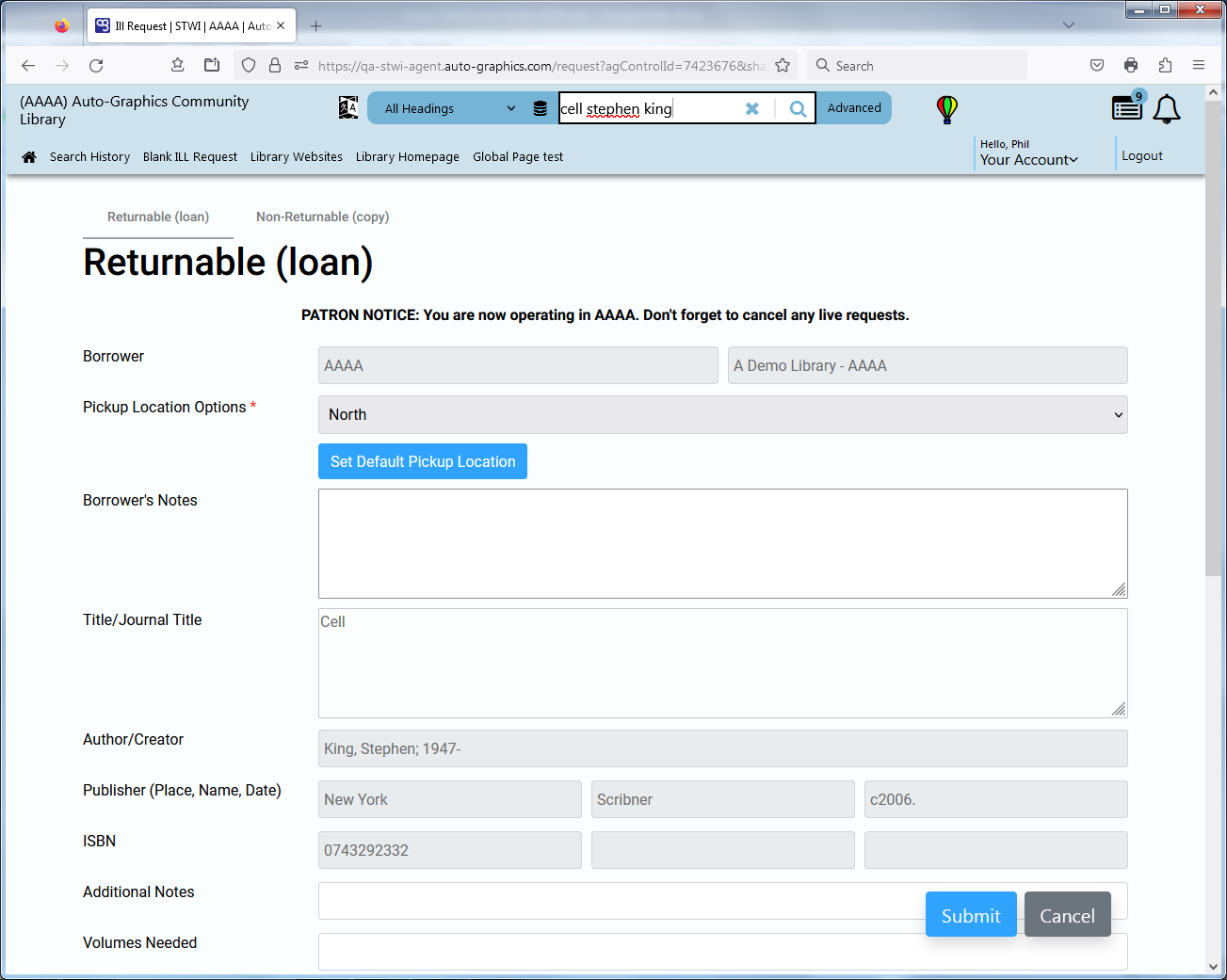Click the home icon in the navigation bar
1227x980 pixels.
click(29, 157)
